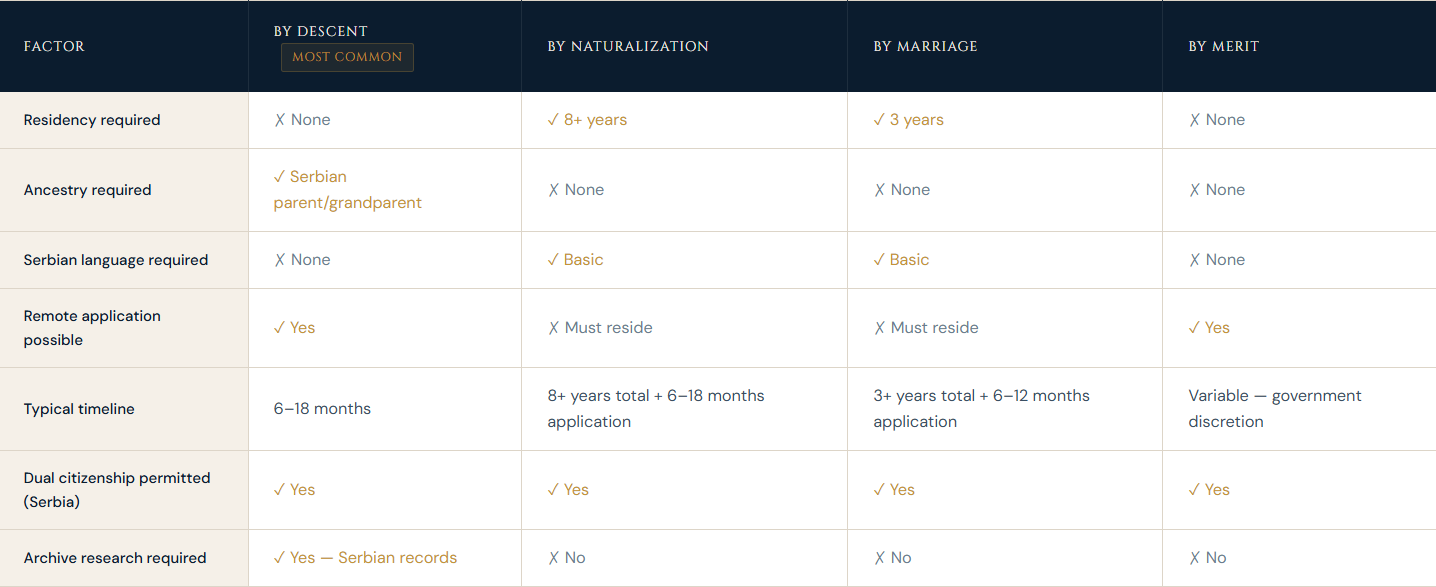Click checkmark beside Serbian parent/grandparent
This screenshot has height=587, width=1436.
pyautogui.click(x=279, y=177)
